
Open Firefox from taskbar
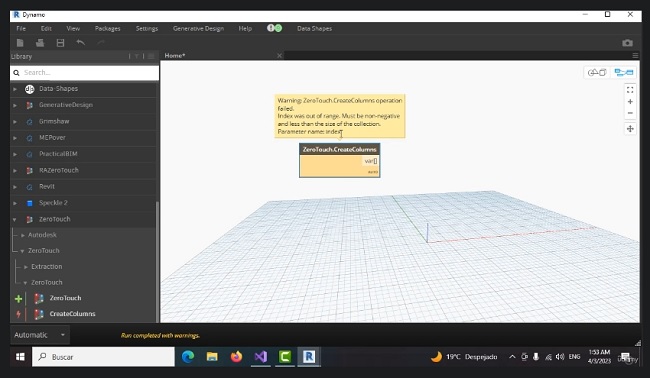(x=236, y=356)
